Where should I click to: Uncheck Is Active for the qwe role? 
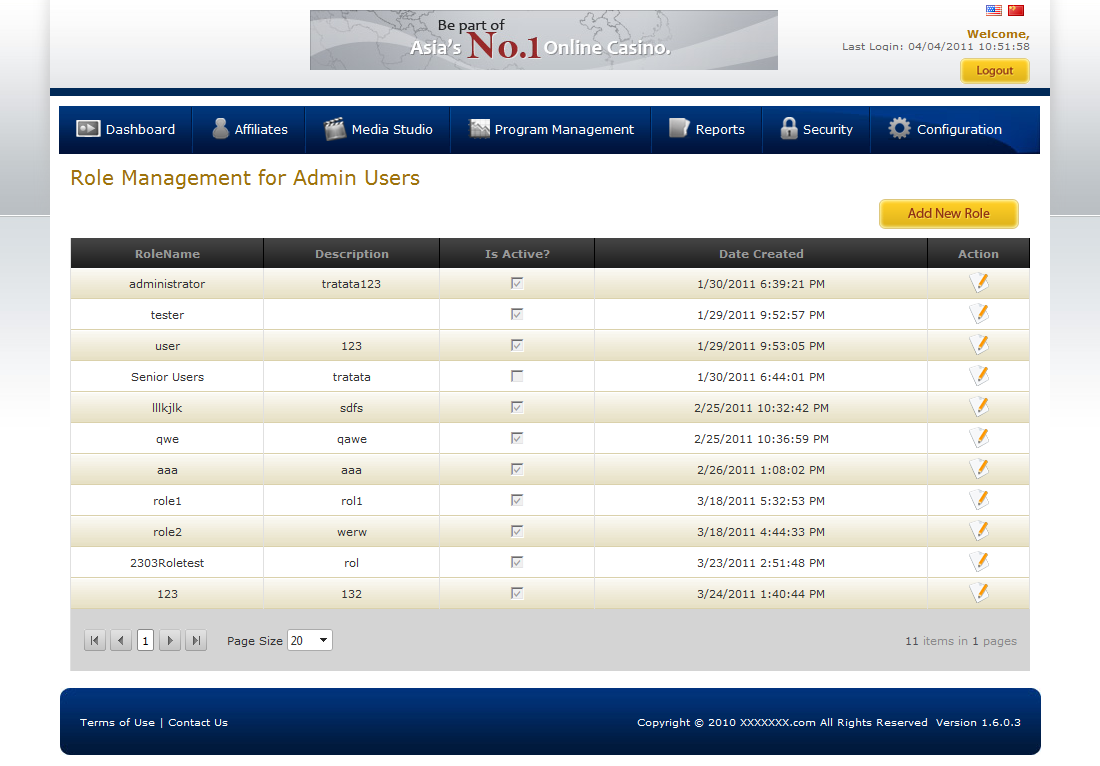click(517, 439)
